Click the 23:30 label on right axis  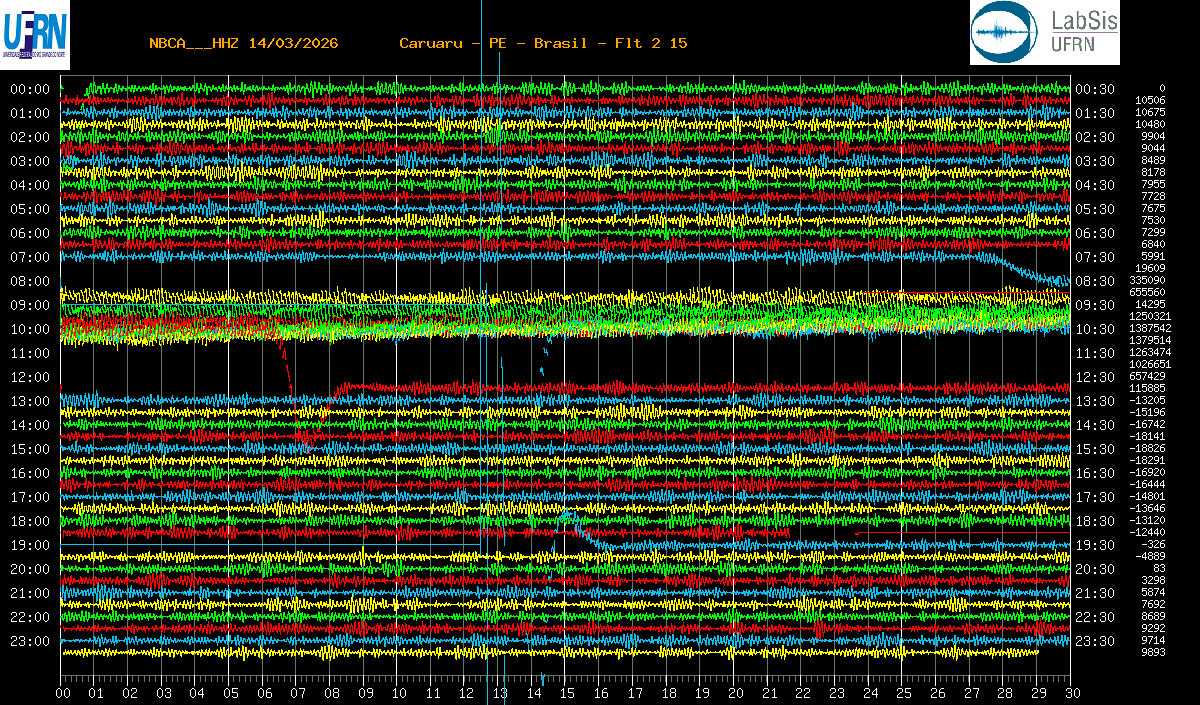pyautogui.click(x=1095, y=641)
